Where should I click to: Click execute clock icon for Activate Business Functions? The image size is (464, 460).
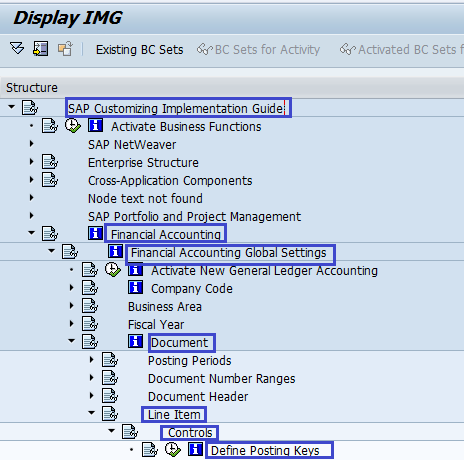[73, 126]
